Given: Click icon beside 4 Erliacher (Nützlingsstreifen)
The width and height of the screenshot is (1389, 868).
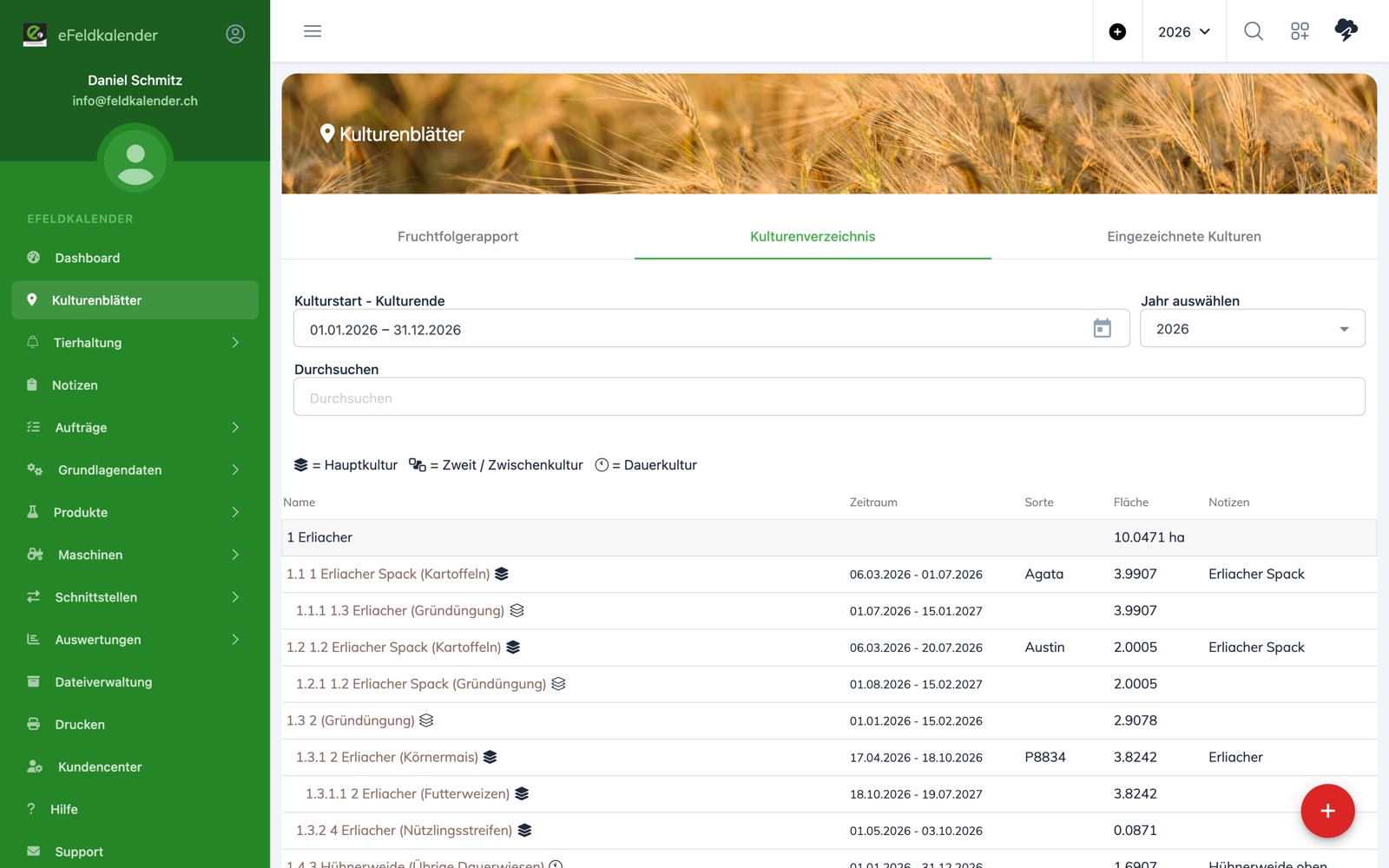Looking at the screenshot, I should [524, 830].
